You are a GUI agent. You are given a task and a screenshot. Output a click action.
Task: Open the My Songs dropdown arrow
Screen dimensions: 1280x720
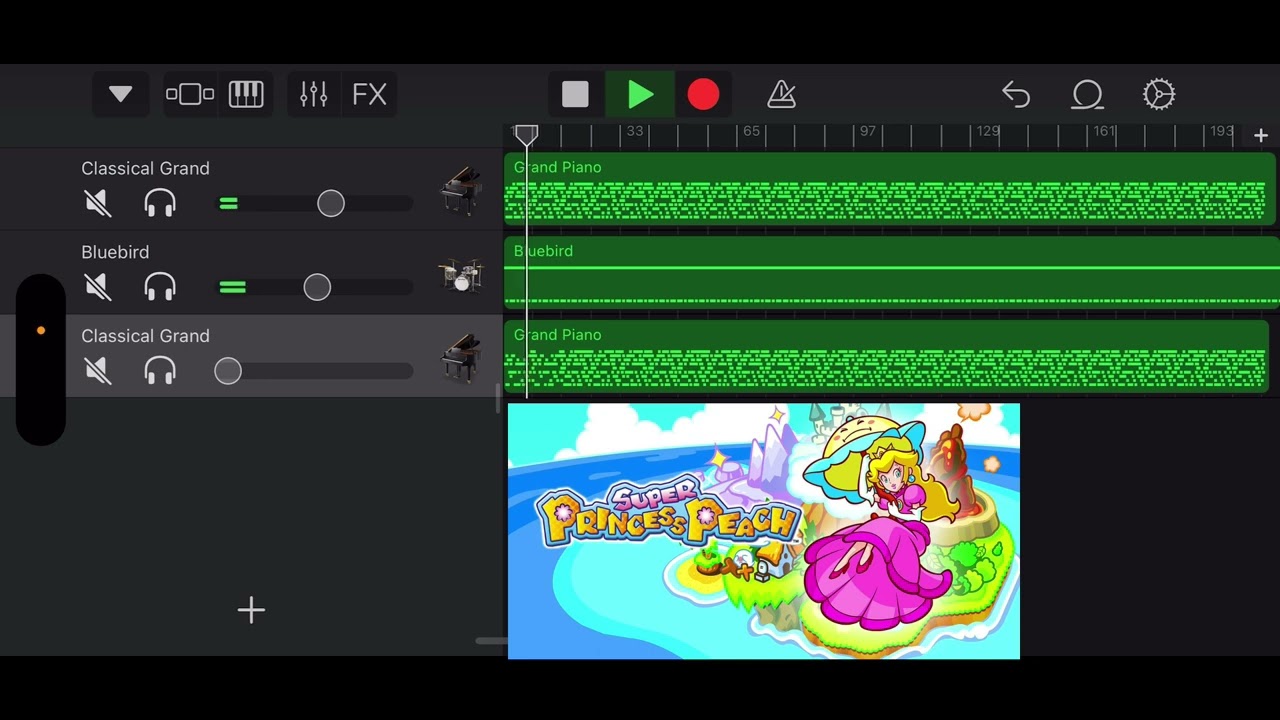121,94
